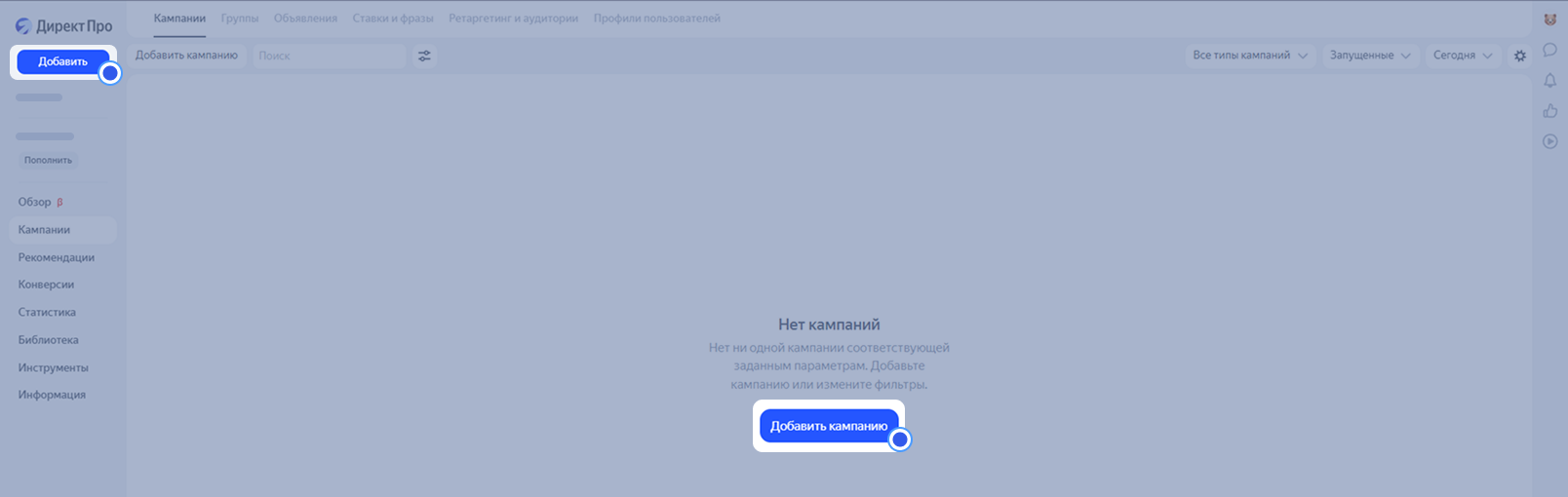The image size is (1568, 497).
Task: Open user avatar in right panel
Action: [x=1549, y=19]
